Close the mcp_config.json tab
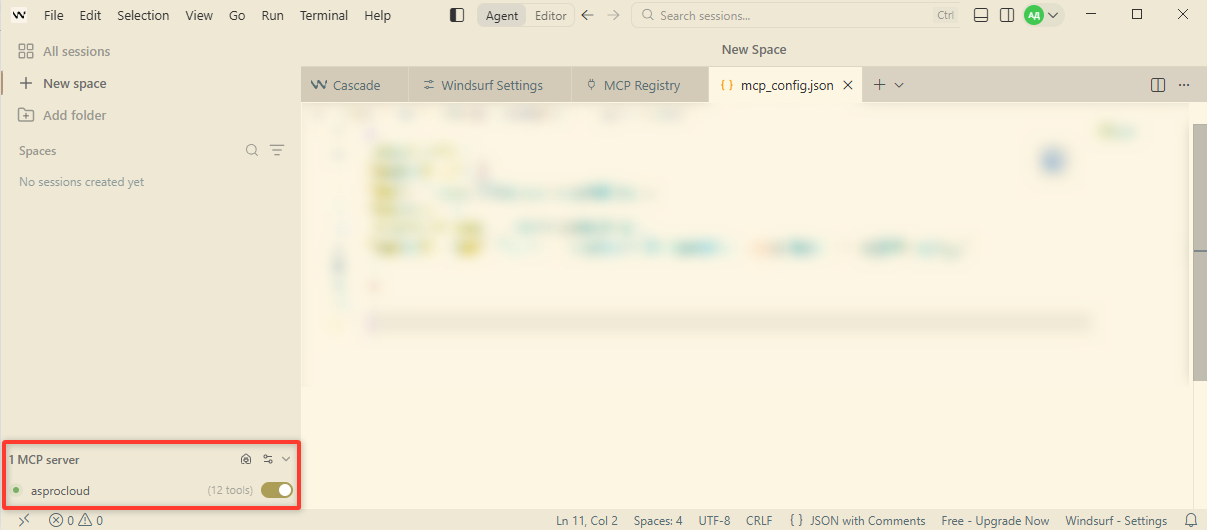The image size is (1207, 530). (848, 85)
